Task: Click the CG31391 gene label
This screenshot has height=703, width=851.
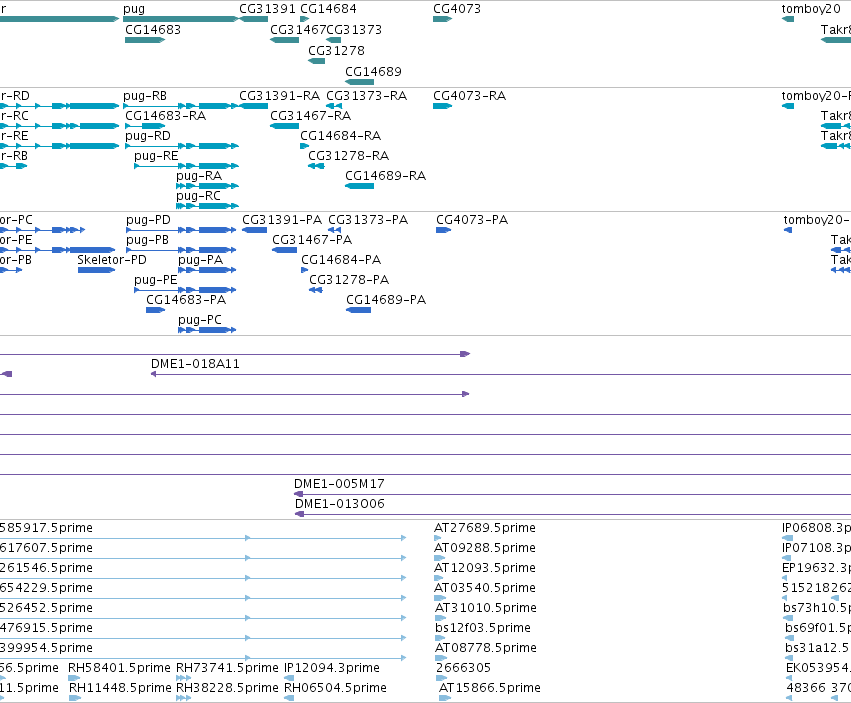Action: [x=267, y=9]
